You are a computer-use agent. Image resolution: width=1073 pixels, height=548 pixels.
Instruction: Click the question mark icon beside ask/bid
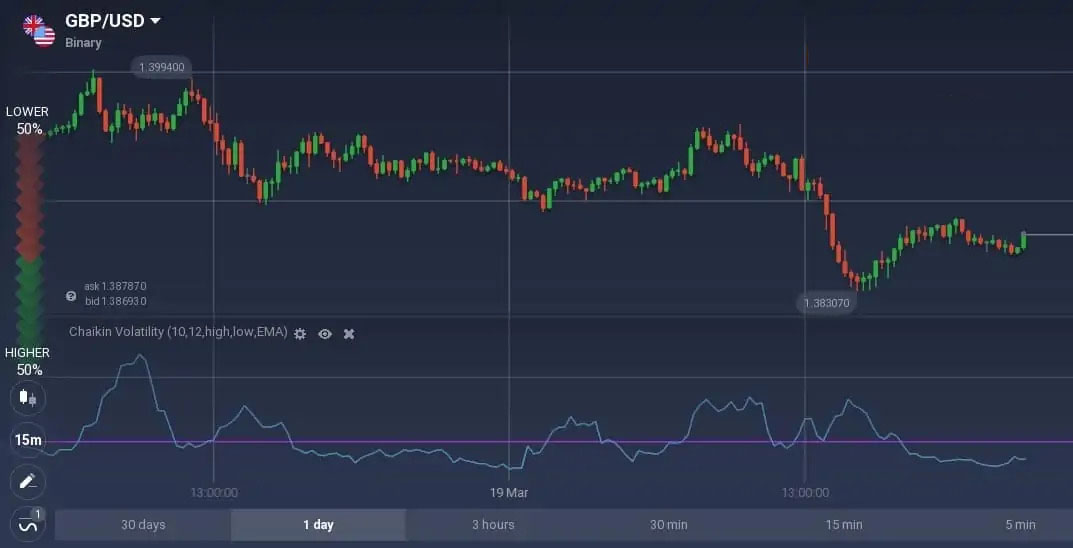[71, 296]
